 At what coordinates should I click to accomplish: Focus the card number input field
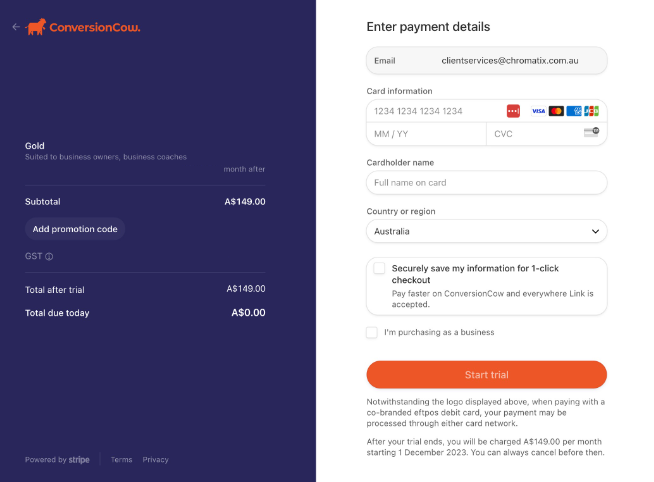436,111
